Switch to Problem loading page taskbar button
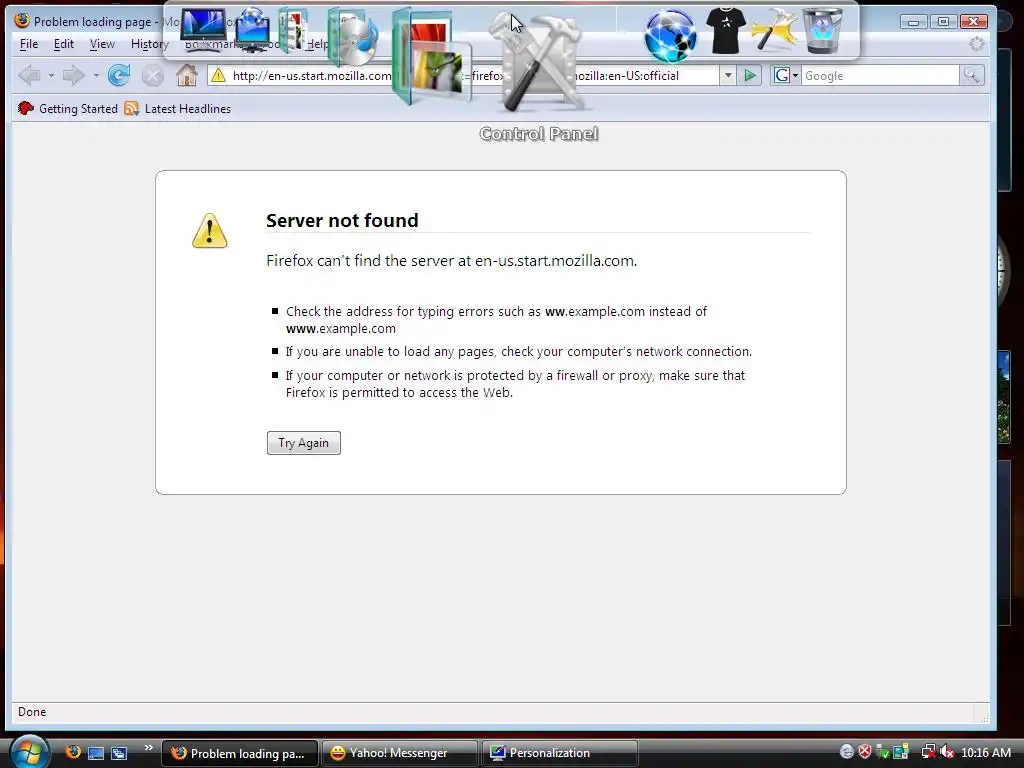1024x768 pixels. [x=240, y=753]
